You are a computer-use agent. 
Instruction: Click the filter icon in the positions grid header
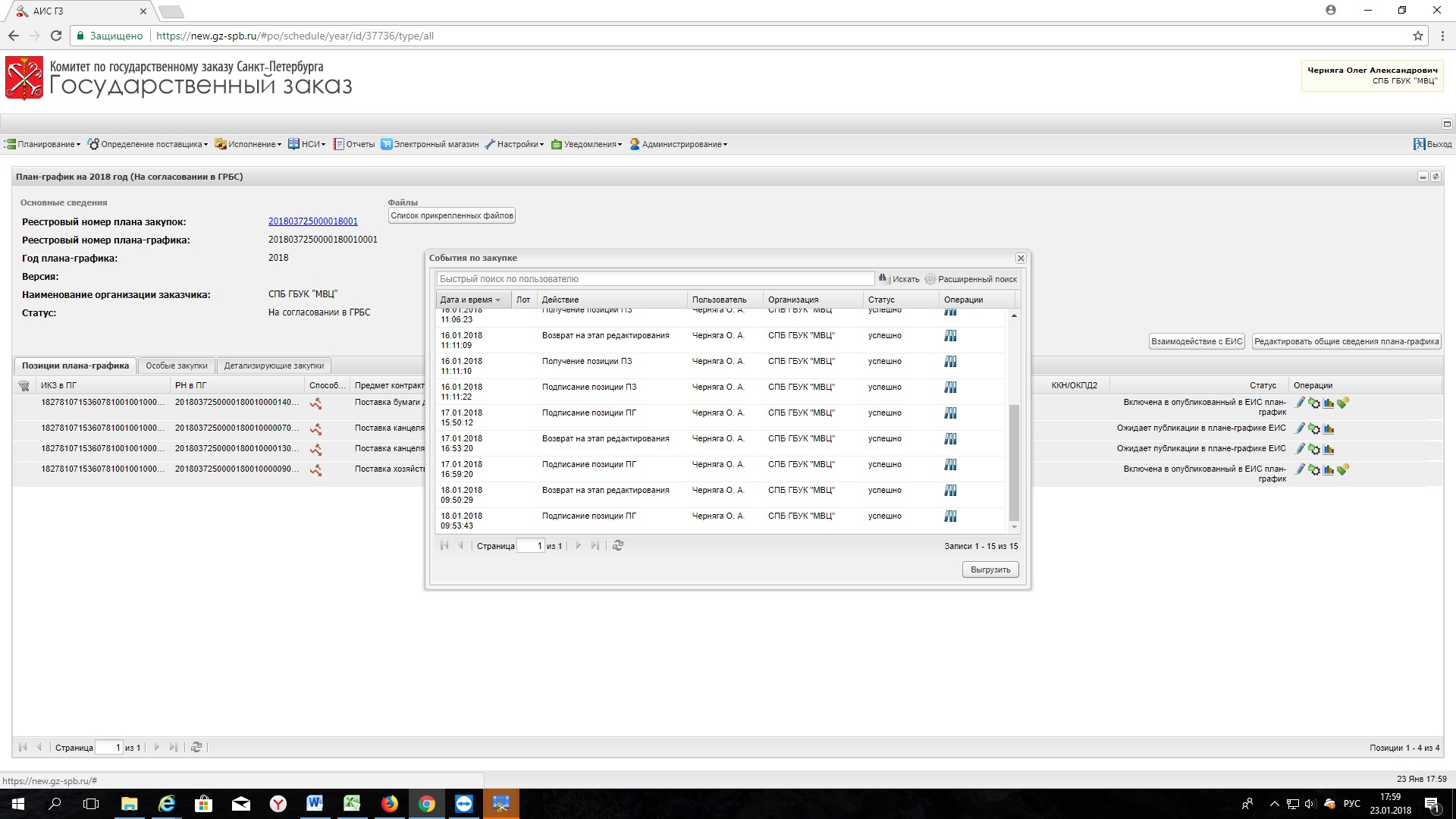tap(24, 386)
